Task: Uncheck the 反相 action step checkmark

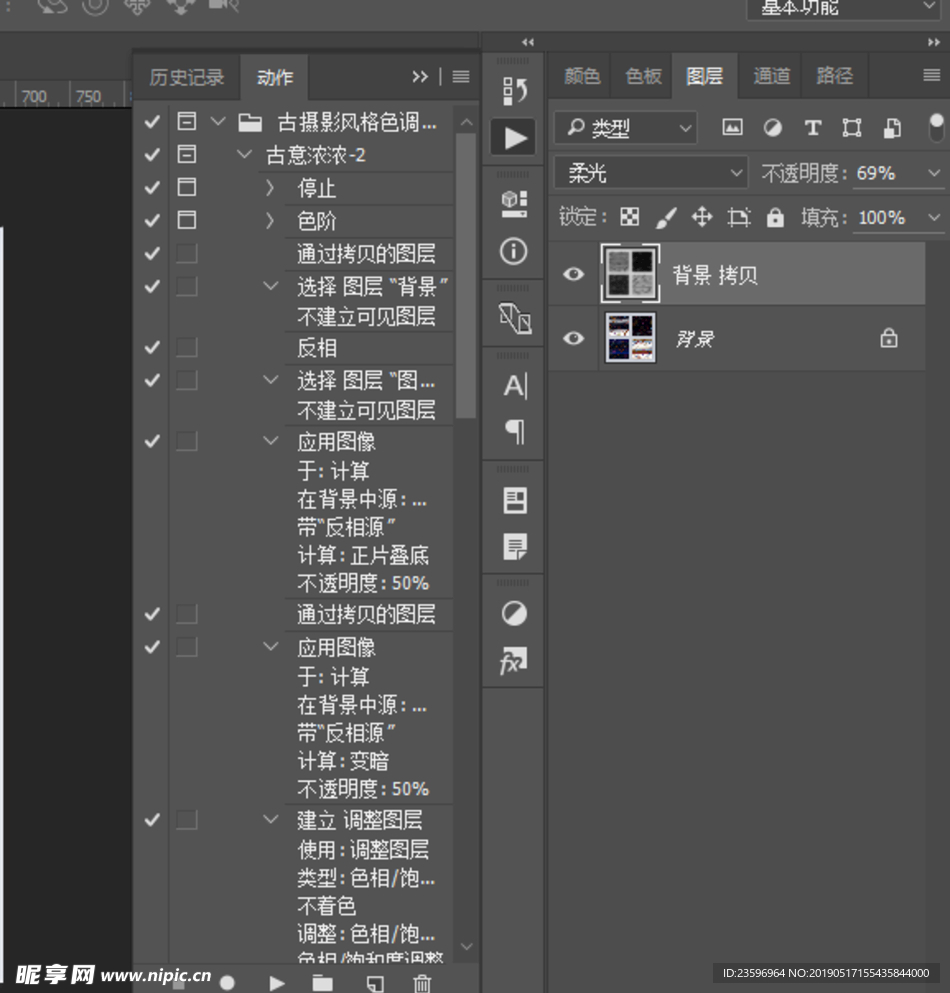Action: point(150,347)
